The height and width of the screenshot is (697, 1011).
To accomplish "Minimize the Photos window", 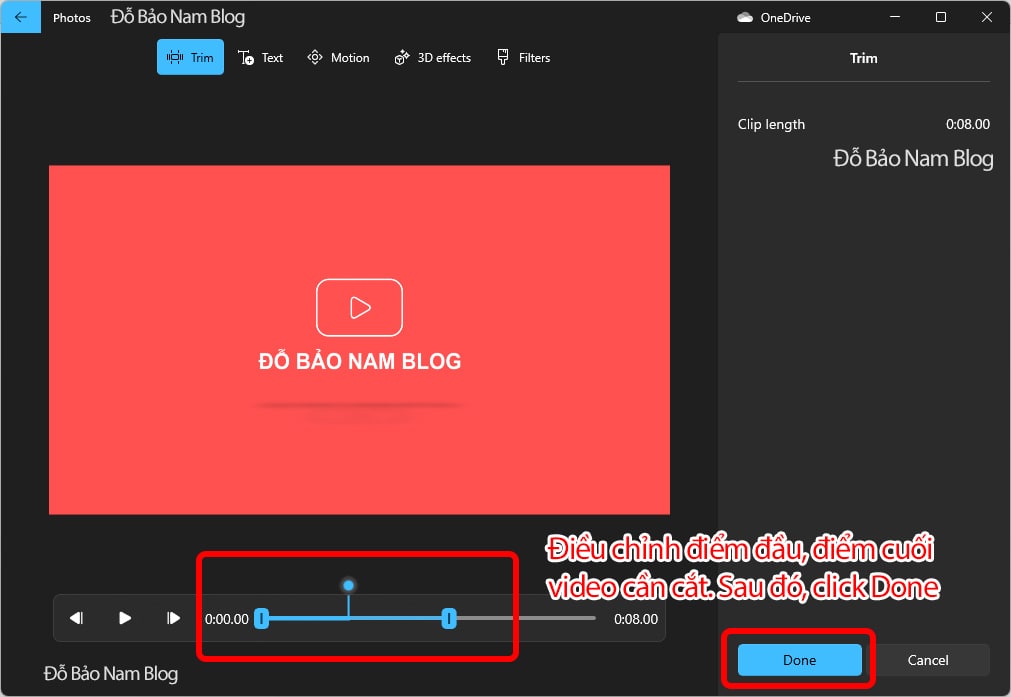I will coord(895,17).
